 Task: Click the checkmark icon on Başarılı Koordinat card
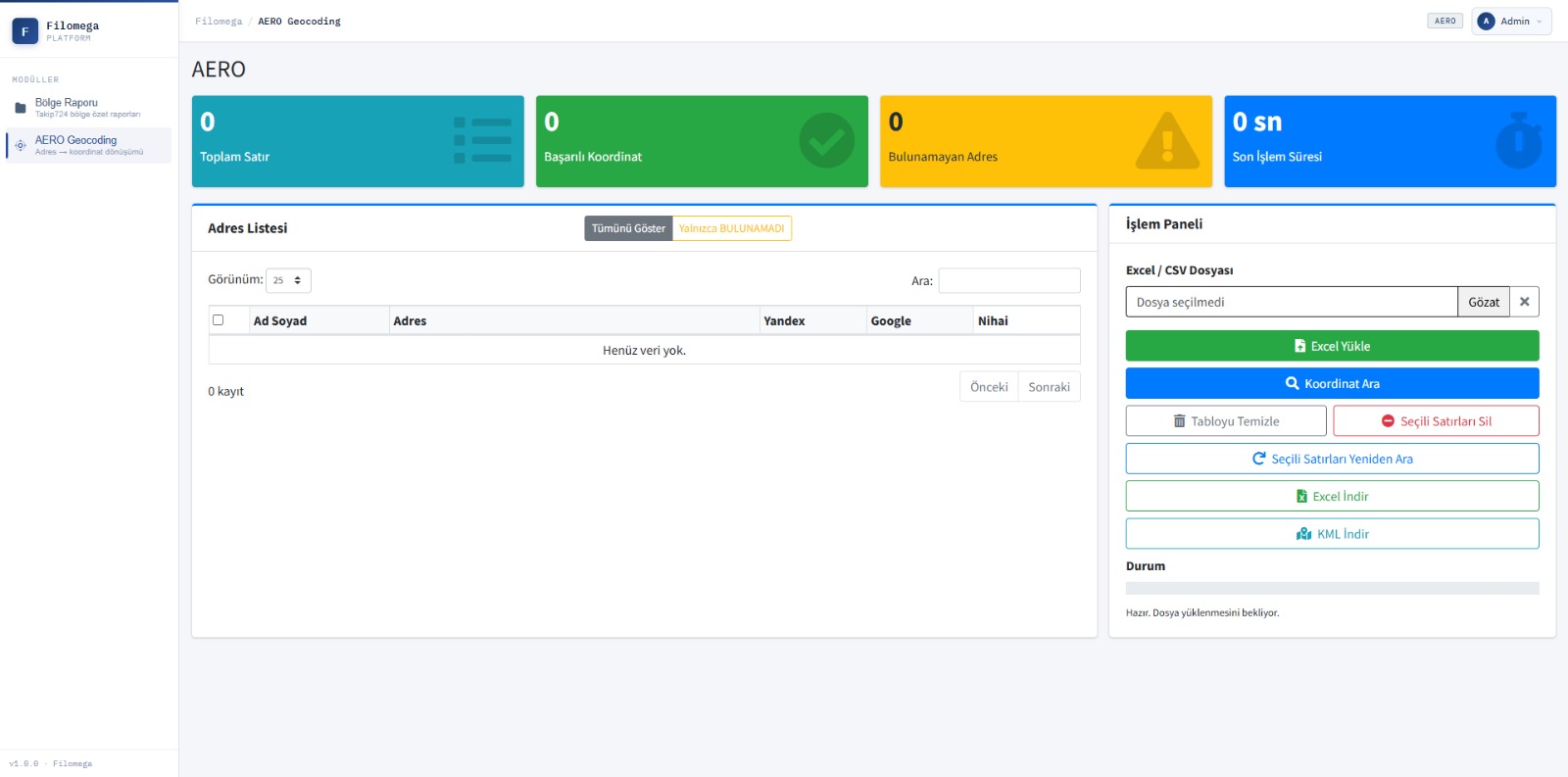(826, 140)
